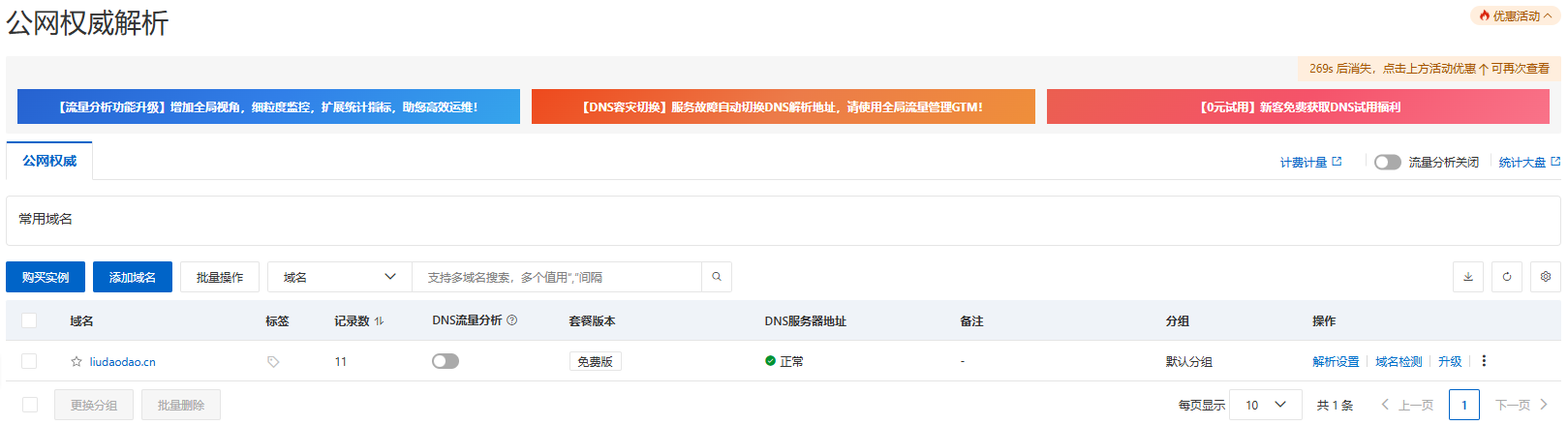
Task: Sort by 记录数 column sort icon
Action: pos(379,321)
